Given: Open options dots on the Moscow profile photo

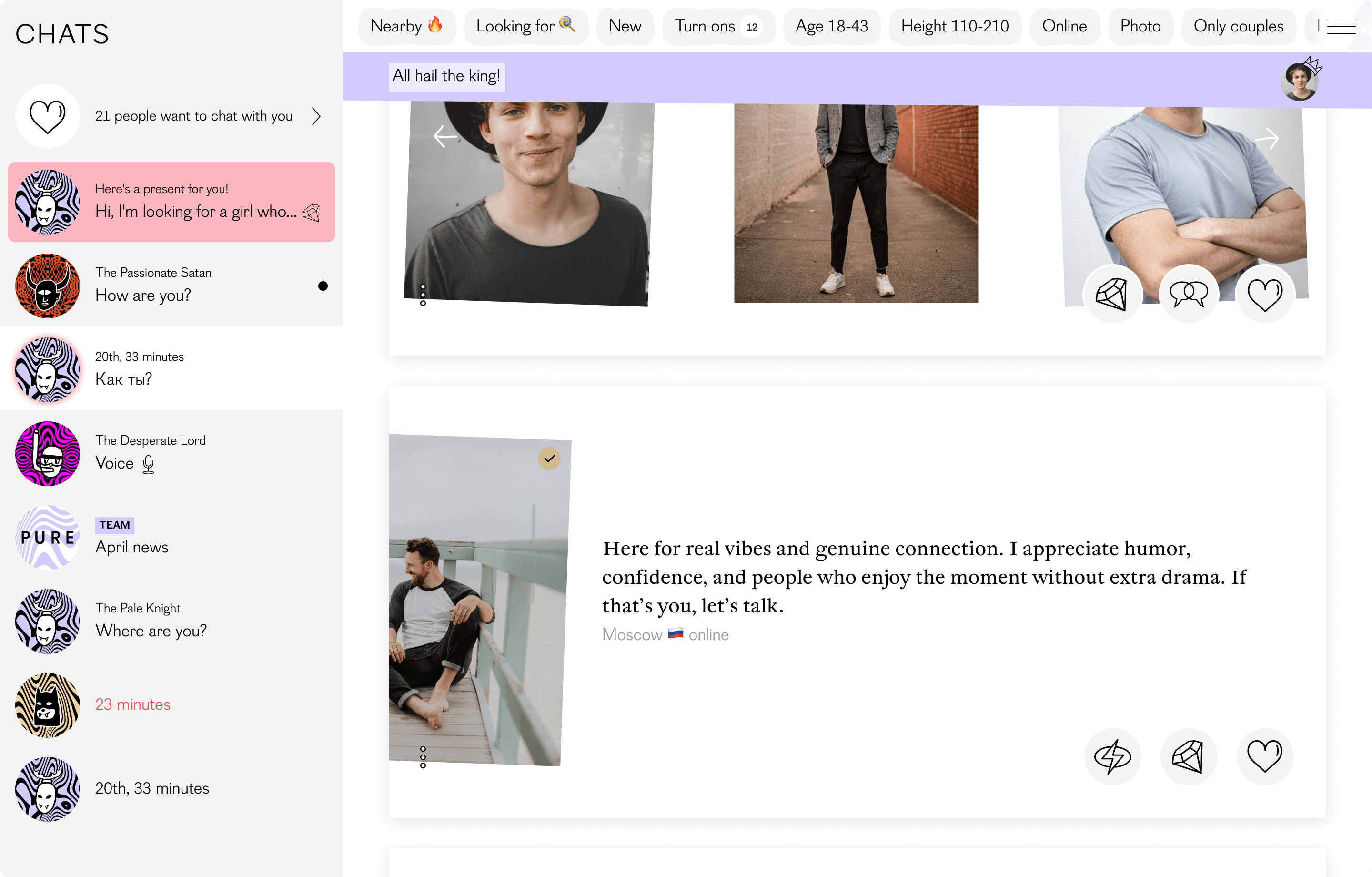Looking at the screenshot, I should click(x=423, y=757).
